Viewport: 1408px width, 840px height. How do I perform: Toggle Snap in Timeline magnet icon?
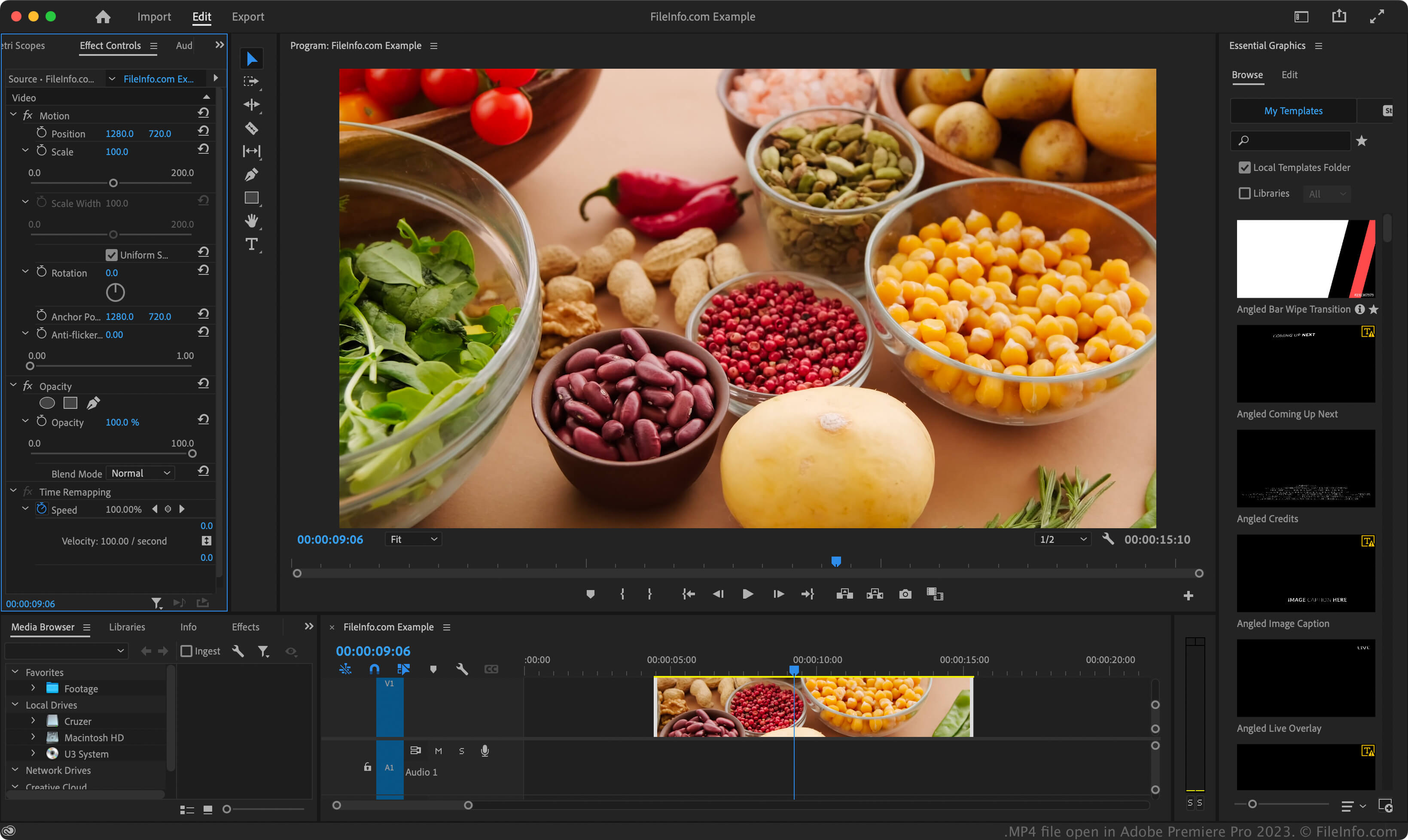pos(374,669)
